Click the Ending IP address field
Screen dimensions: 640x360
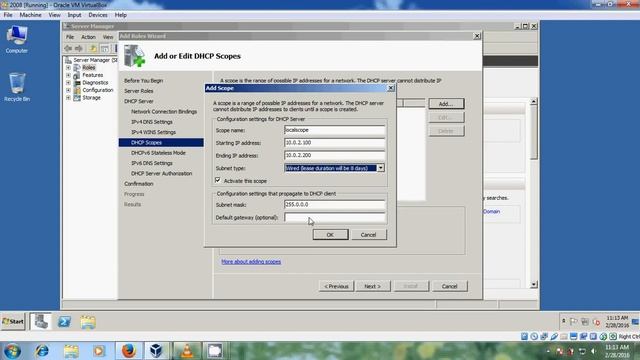[x=334, y=156]
